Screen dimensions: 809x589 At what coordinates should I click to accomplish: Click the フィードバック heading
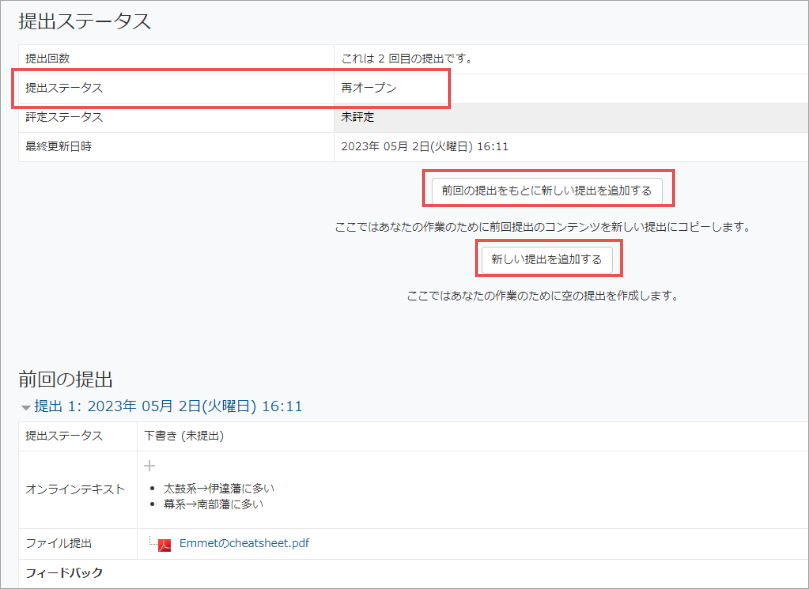pyautogui.click(x=64, y=573)
